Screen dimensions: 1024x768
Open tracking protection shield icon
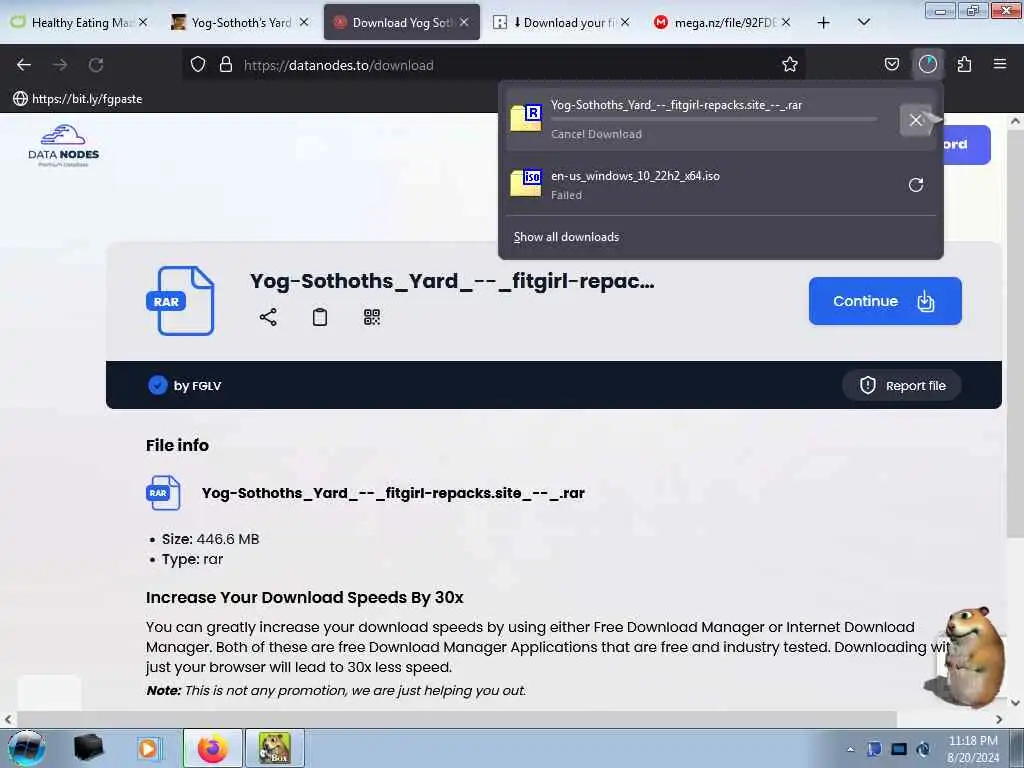point(198,65)
